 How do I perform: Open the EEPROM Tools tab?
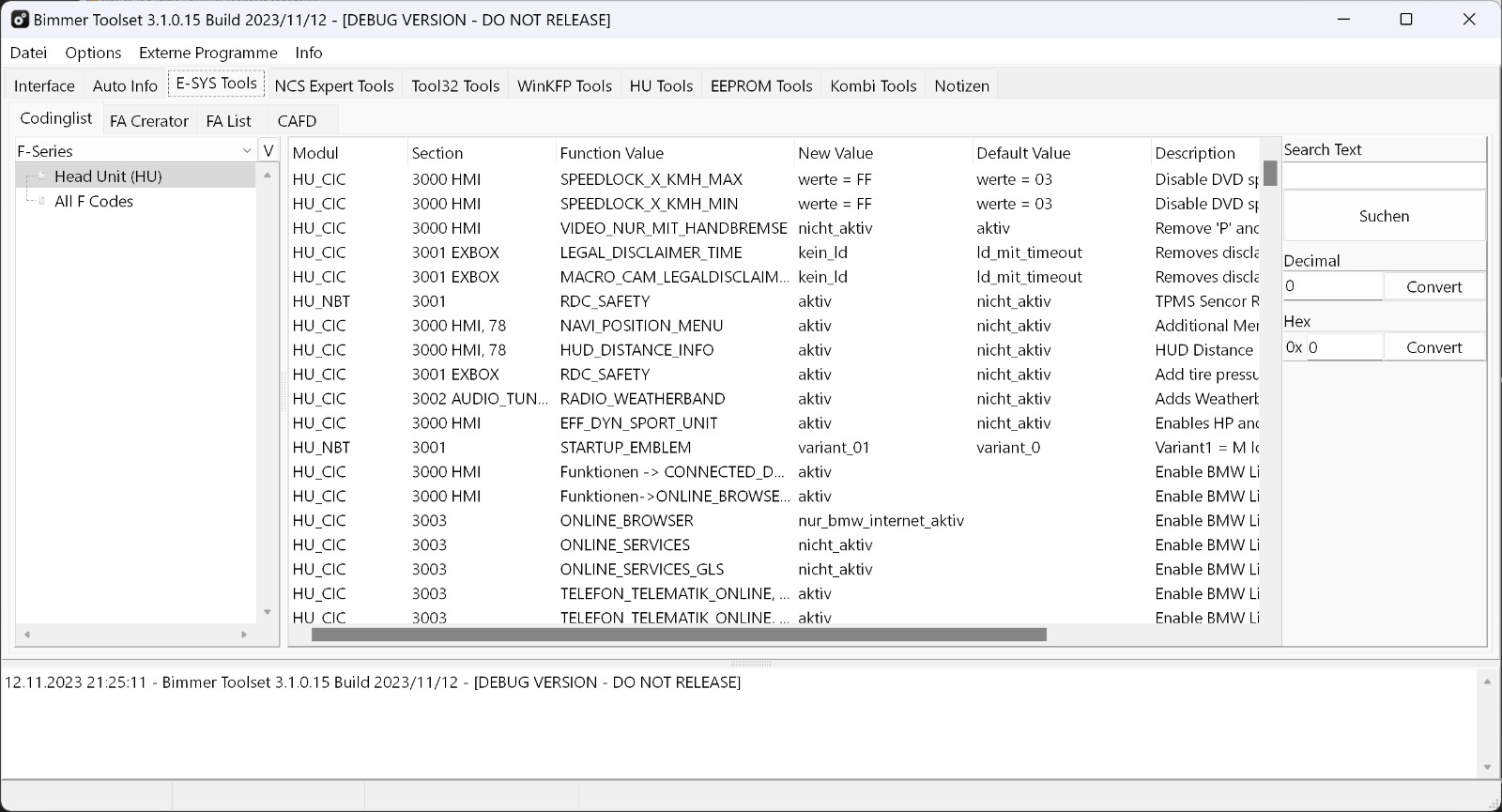click(761, 85)
